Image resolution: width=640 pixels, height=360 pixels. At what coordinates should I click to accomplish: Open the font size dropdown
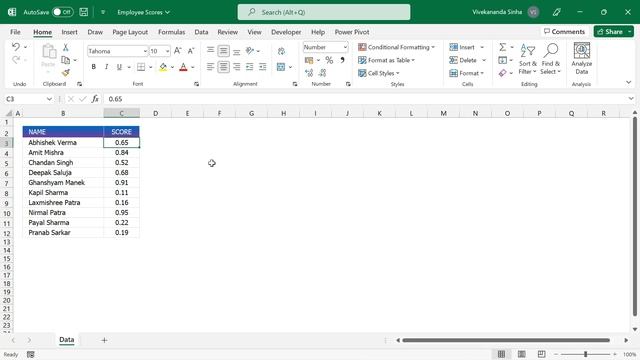tap(167, 51)
